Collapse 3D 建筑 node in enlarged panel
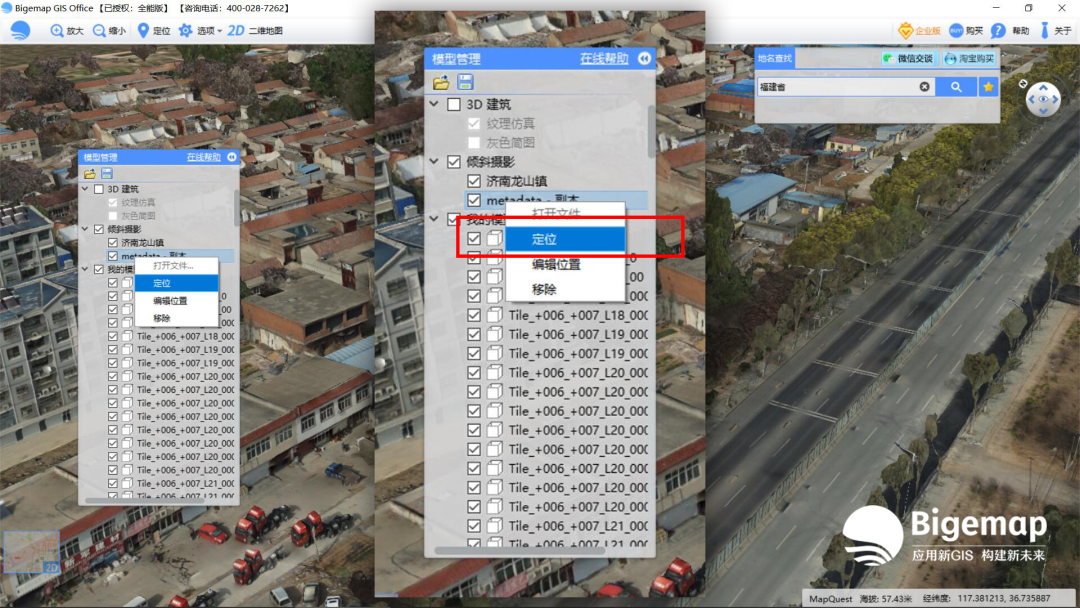Image resolution: width=1080 pixels, height=608 pixels. [x=434, y=105]
